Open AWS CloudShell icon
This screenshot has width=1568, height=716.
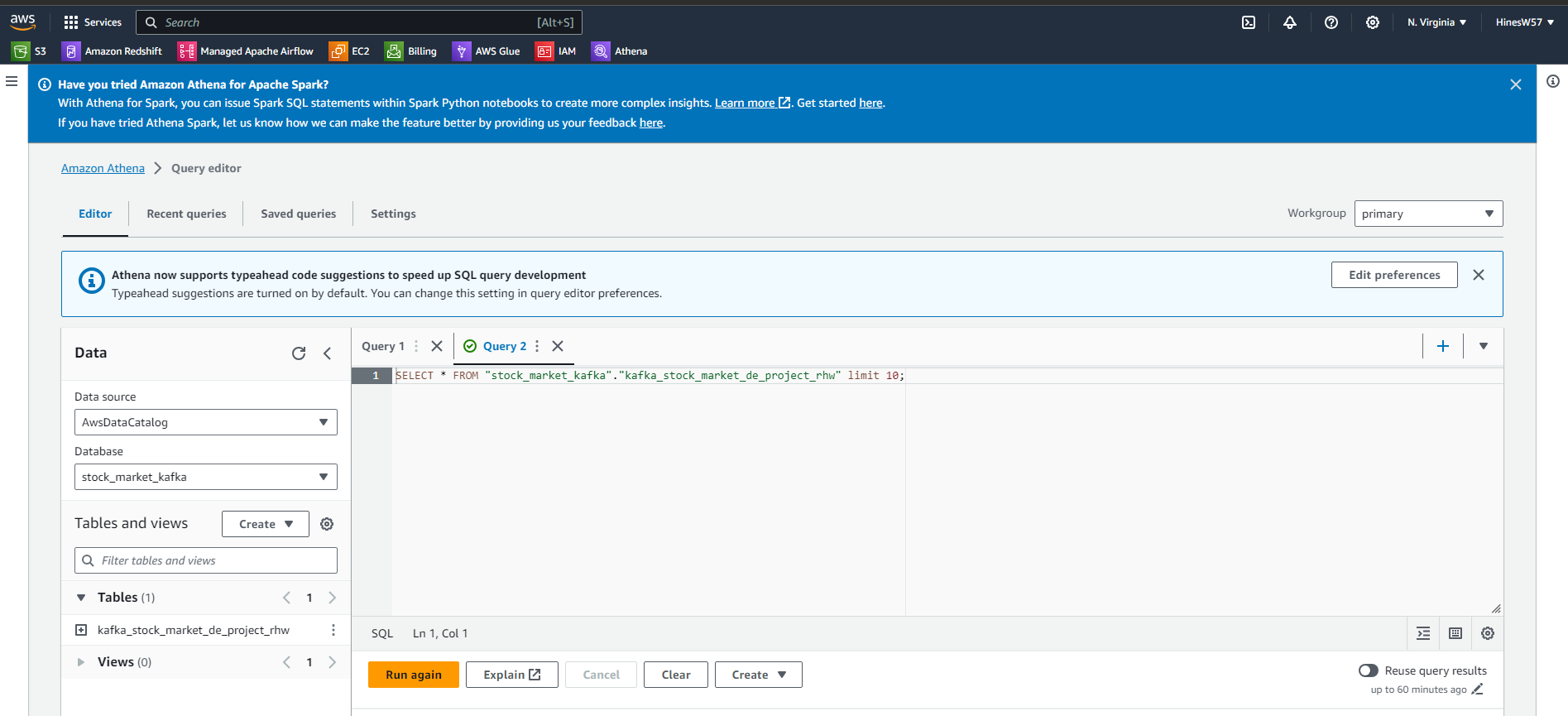[x=1249, y=22]
